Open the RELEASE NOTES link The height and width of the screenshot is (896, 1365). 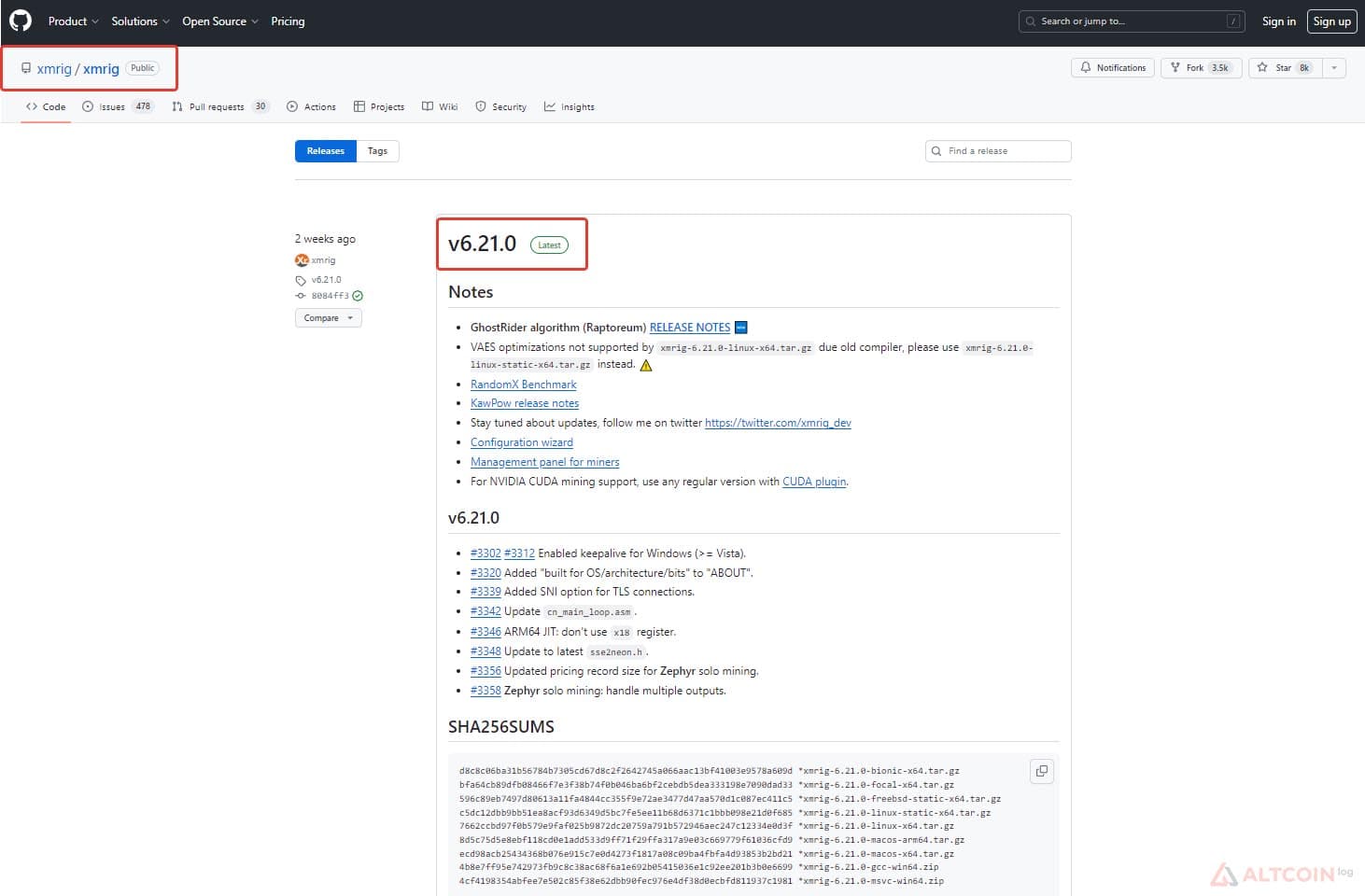[690, 328]
